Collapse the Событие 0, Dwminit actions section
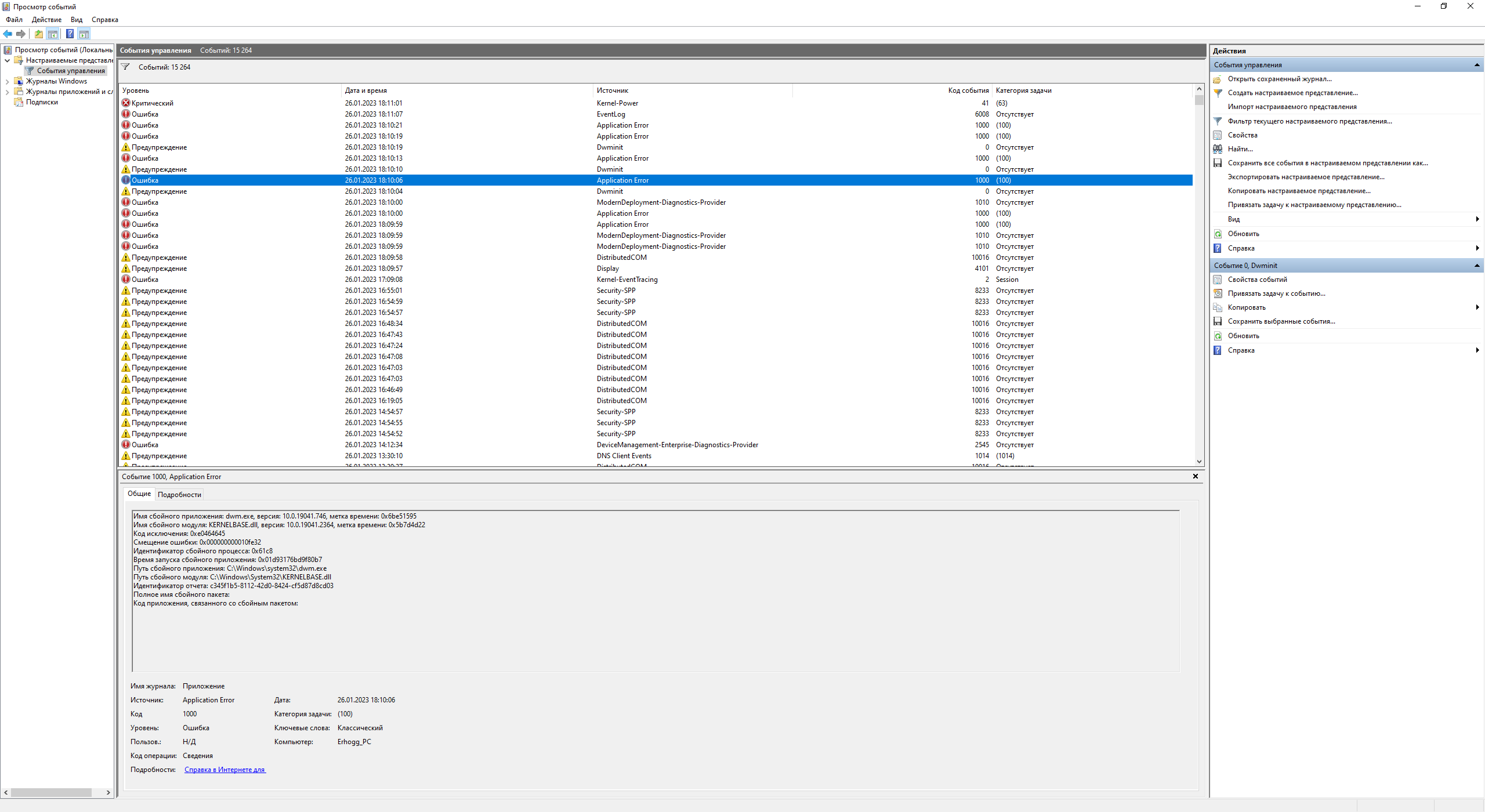1485x812 pixels. [x=1477, y=266]
